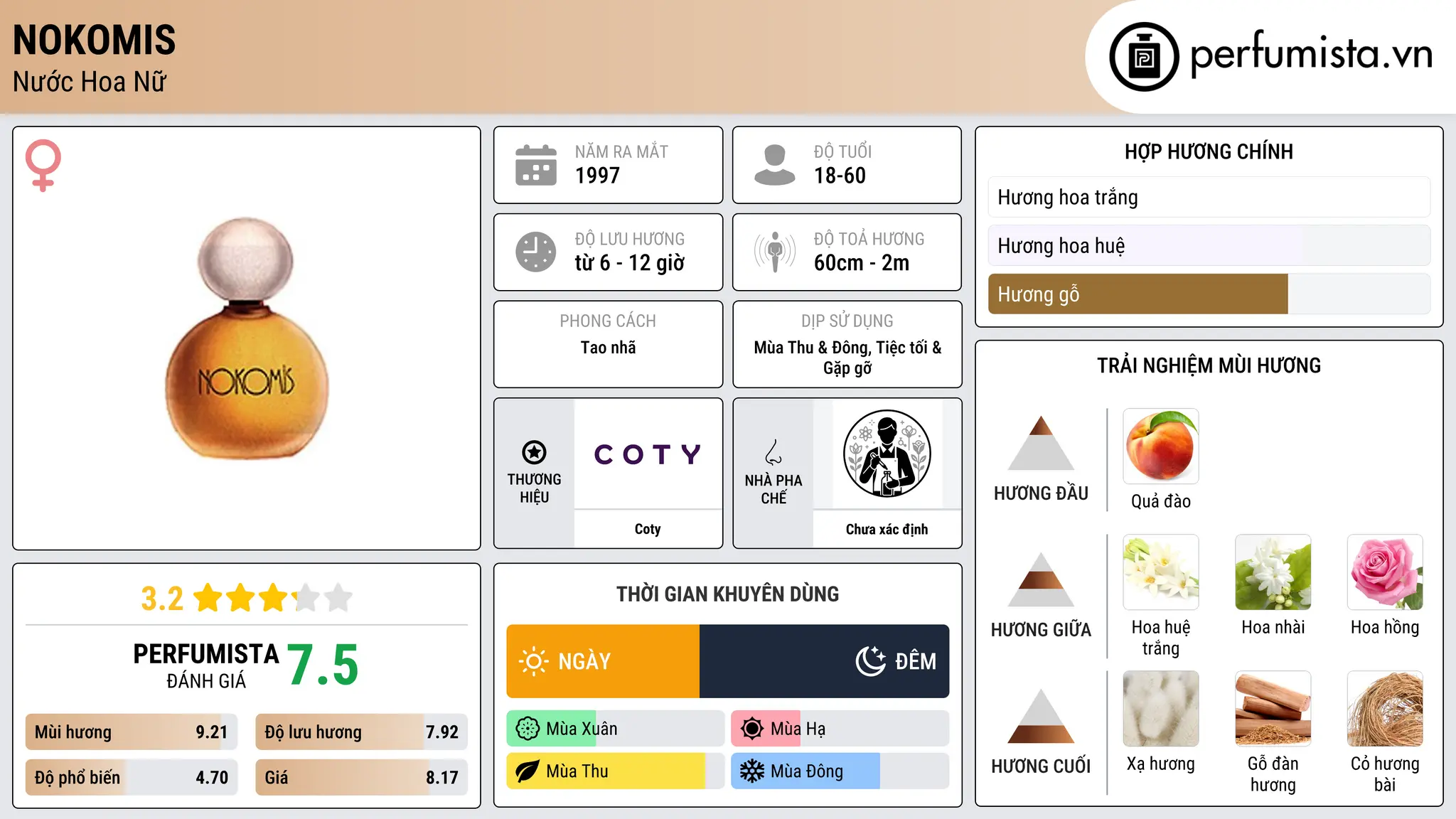Click the Hương gỗ accord bar
Viewport: 1456px width, 819px height.
tap(1209, 294)
